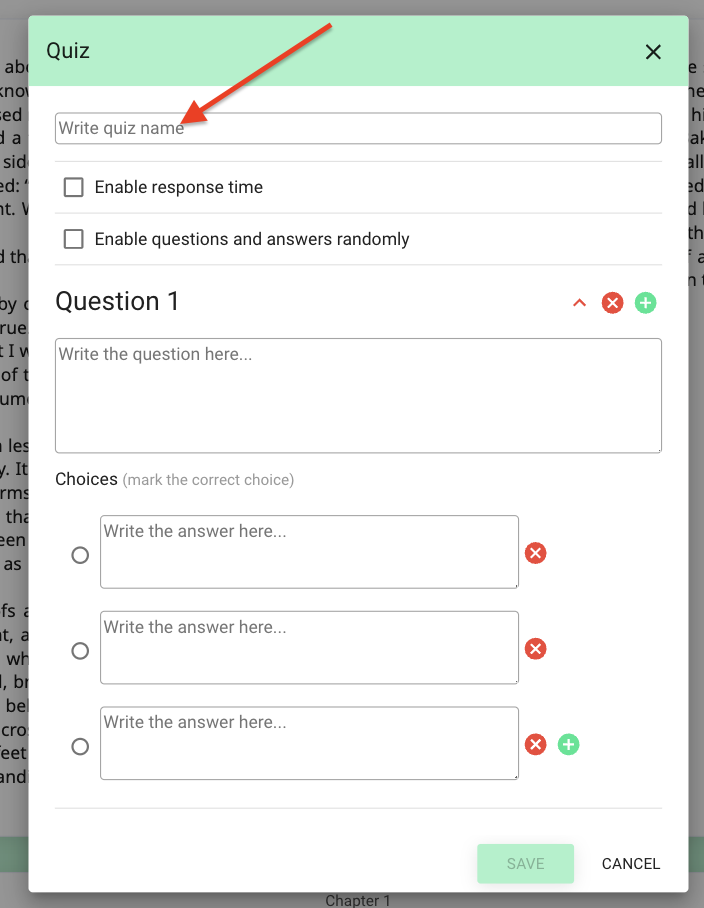Focus the third answer text box
This screenshot has height=908, width=704.
tap(309, 743)
